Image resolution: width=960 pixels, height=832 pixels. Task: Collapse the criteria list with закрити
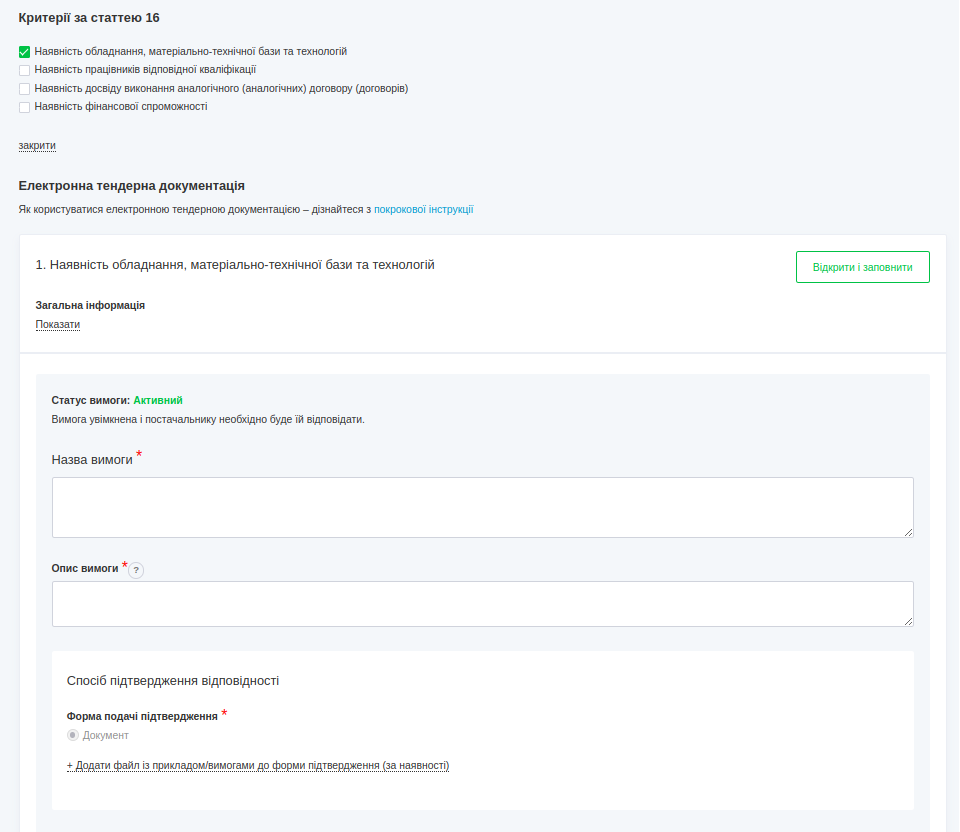37,145
